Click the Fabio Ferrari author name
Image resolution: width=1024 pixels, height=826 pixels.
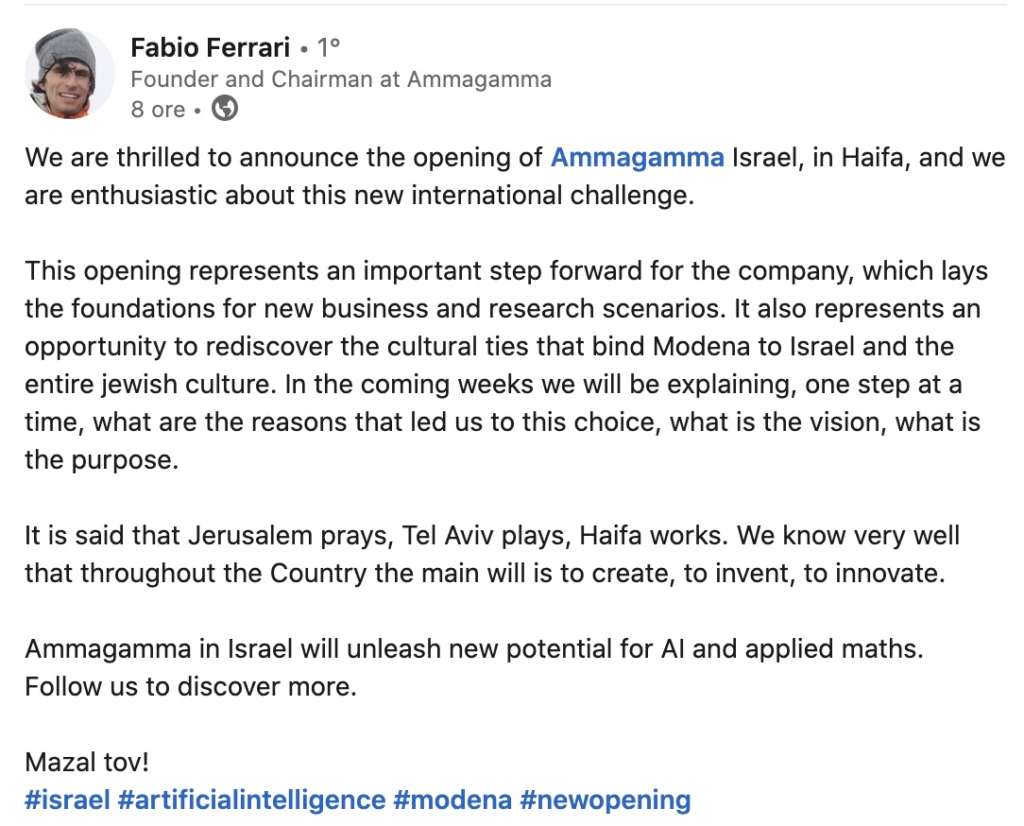(x=210, y=47)
